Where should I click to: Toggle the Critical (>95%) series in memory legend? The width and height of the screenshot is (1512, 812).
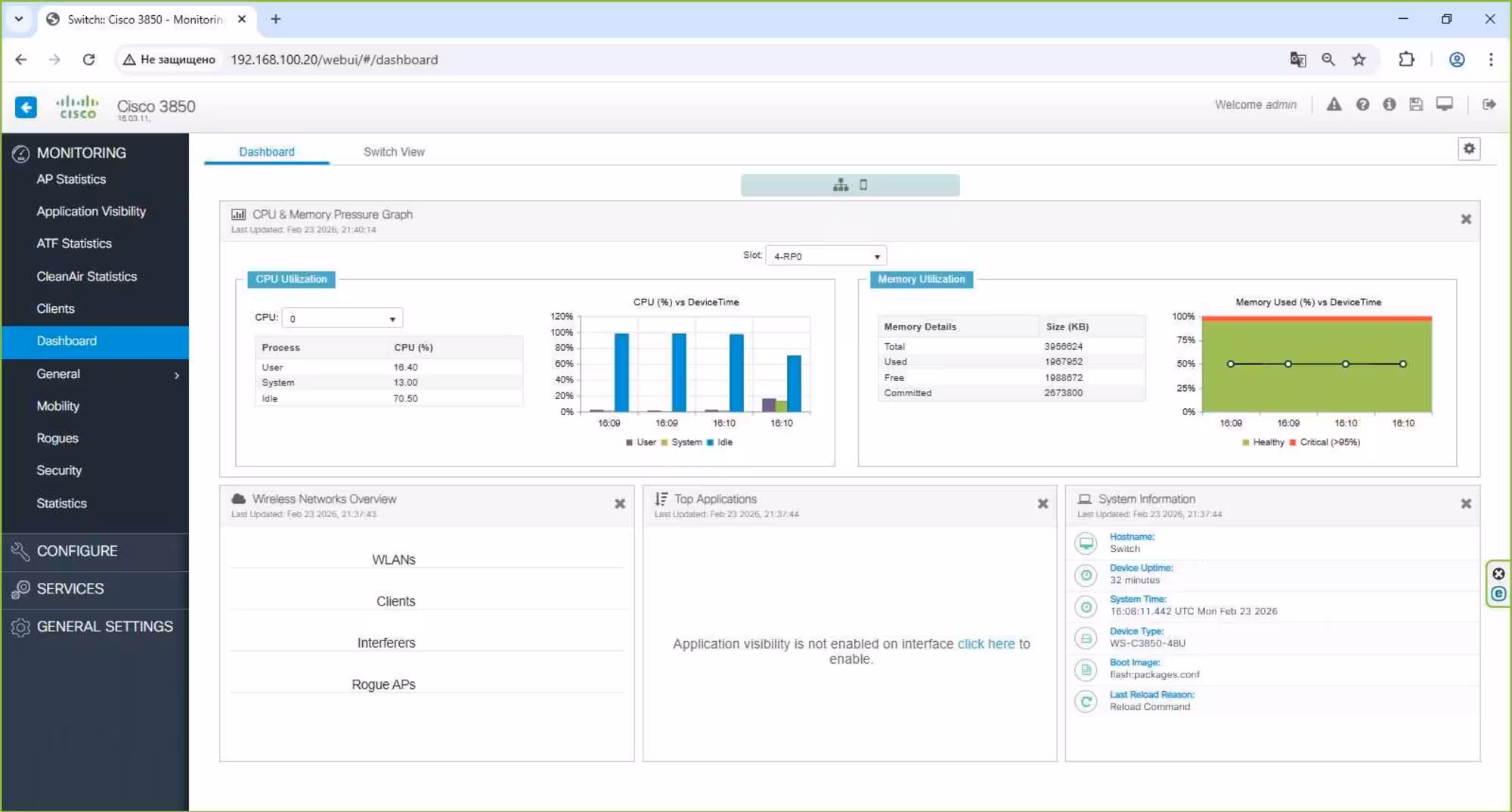1325,442
